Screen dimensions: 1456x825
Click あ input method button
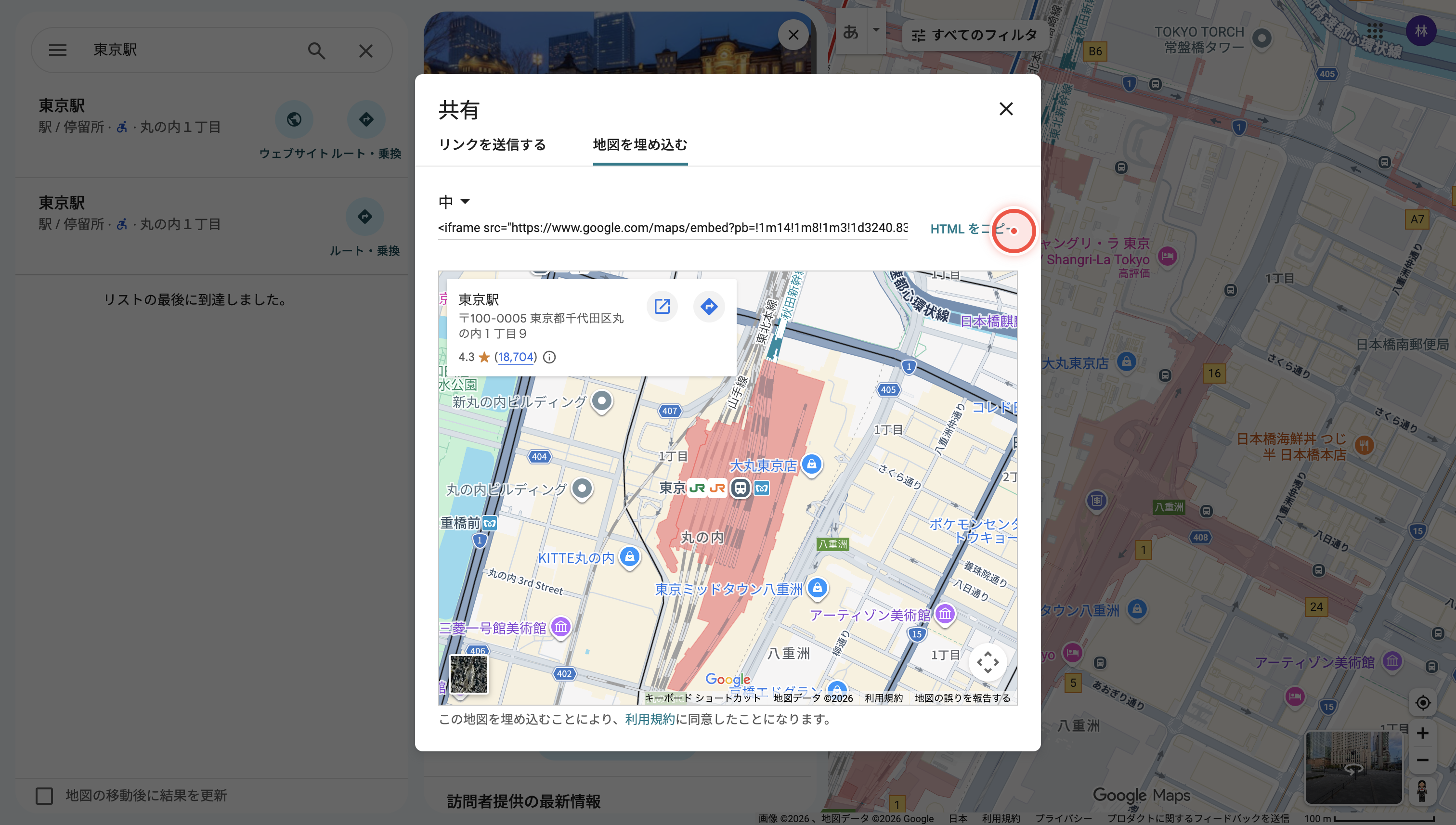coord(851,31)
